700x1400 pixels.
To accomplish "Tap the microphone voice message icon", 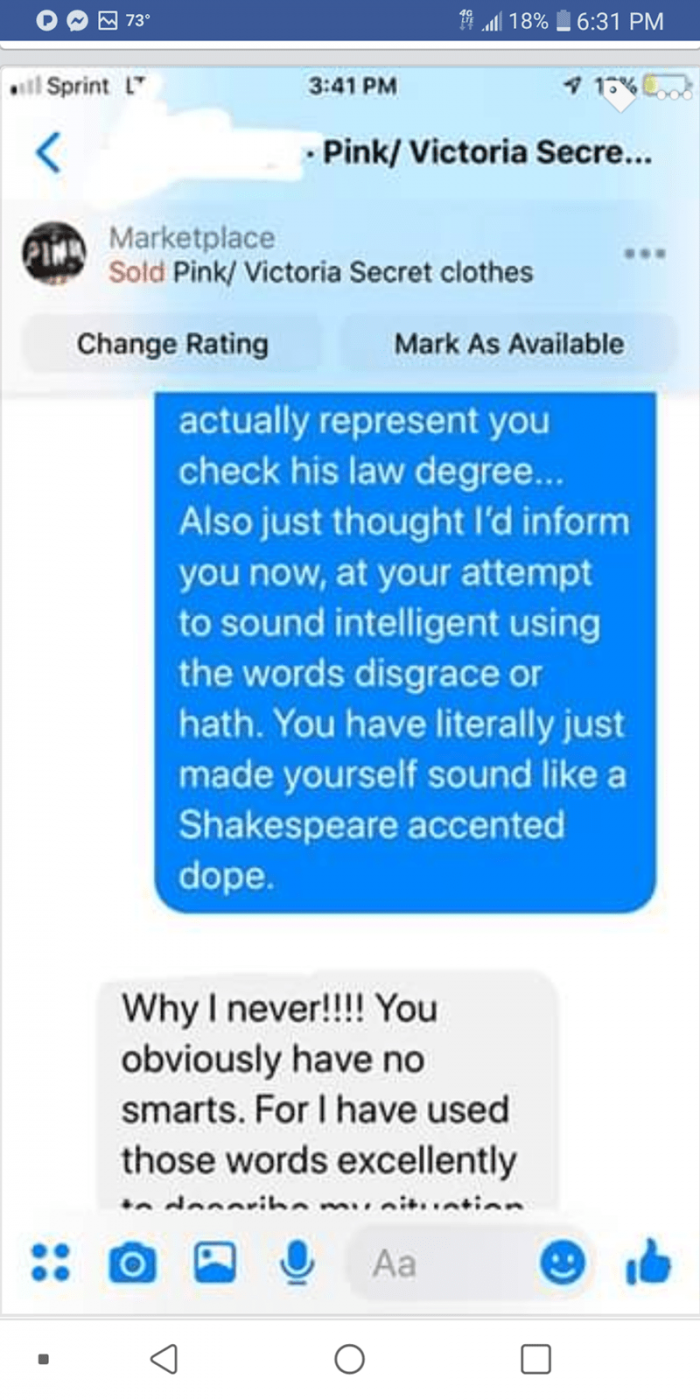I will [x=296, y=1263].
